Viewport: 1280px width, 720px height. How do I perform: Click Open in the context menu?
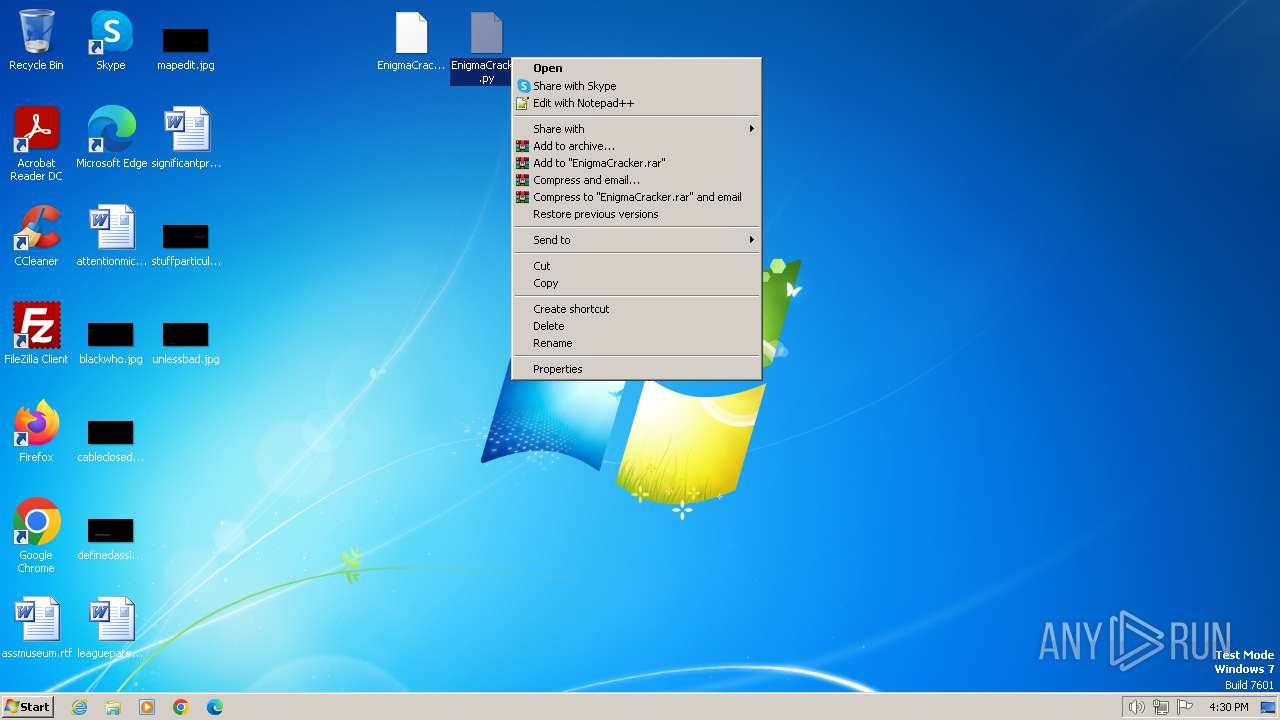coord(637,68)
